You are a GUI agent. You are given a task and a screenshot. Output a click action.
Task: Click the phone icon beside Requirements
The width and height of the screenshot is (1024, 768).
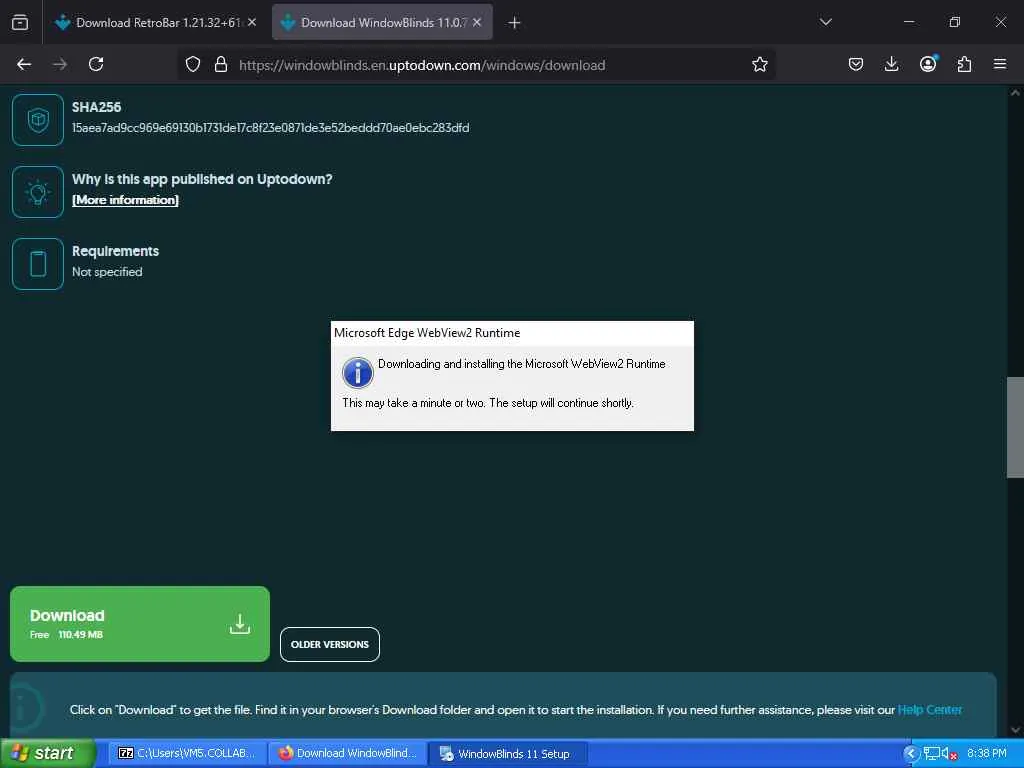click(x=38, y=264)
